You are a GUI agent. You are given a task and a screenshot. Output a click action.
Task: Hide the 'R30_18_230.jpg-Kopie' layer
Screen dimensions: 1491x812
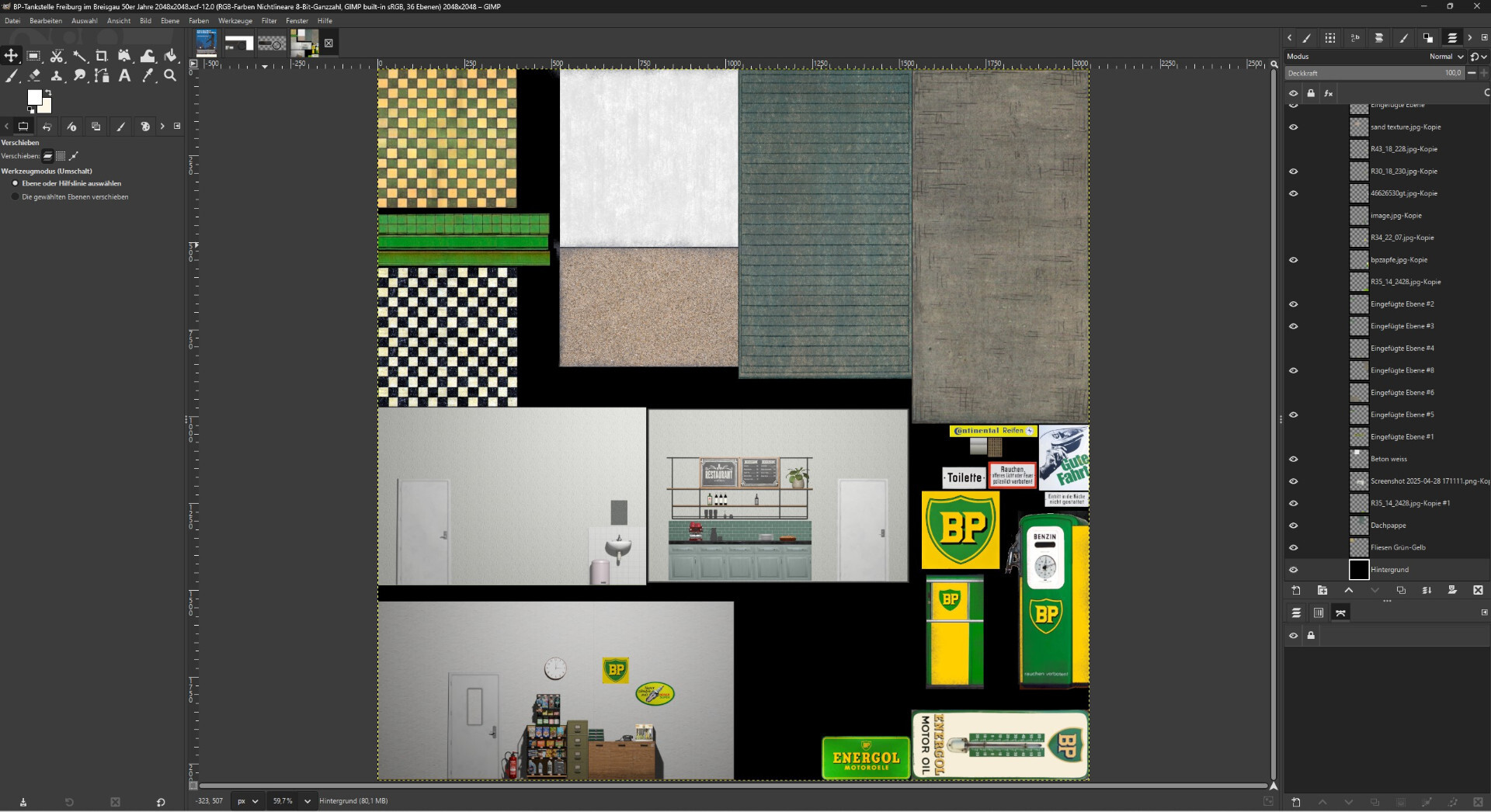pyautogui.click(x=1294, y=172)
